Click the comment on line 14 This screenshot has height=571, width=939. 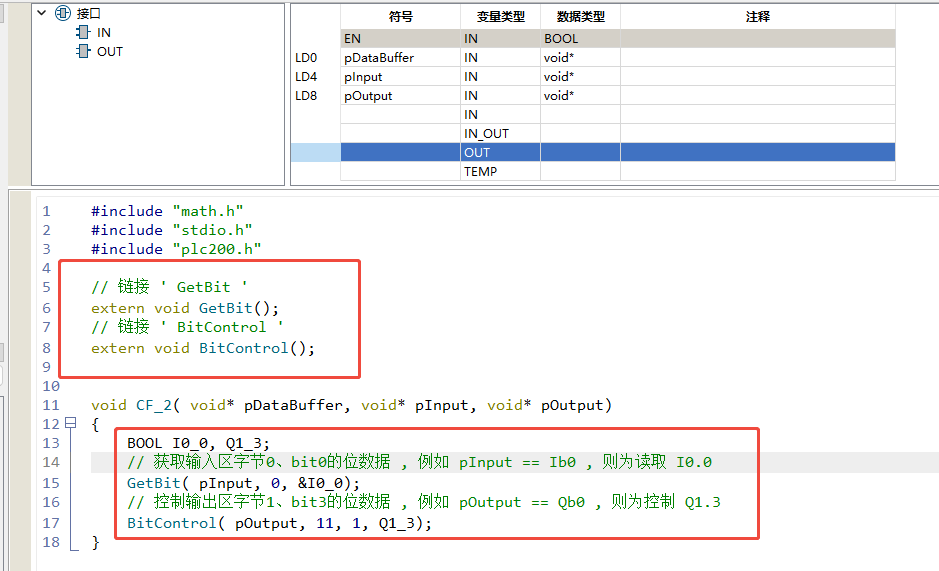419,462
